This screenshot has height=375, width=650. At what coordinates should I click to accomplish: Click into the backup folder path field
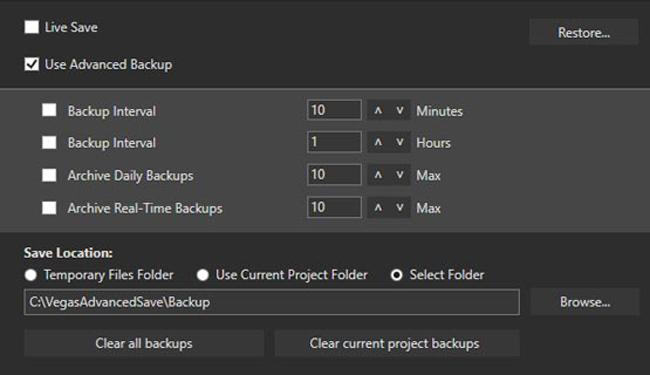coord(272,302)
